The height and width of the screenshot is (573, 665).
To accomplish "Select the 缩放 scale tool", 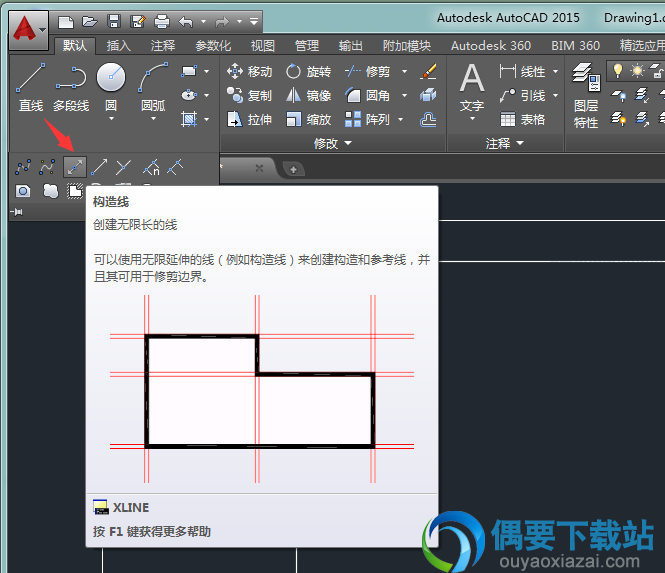I will pyautogui.click(x=308, y=120).
